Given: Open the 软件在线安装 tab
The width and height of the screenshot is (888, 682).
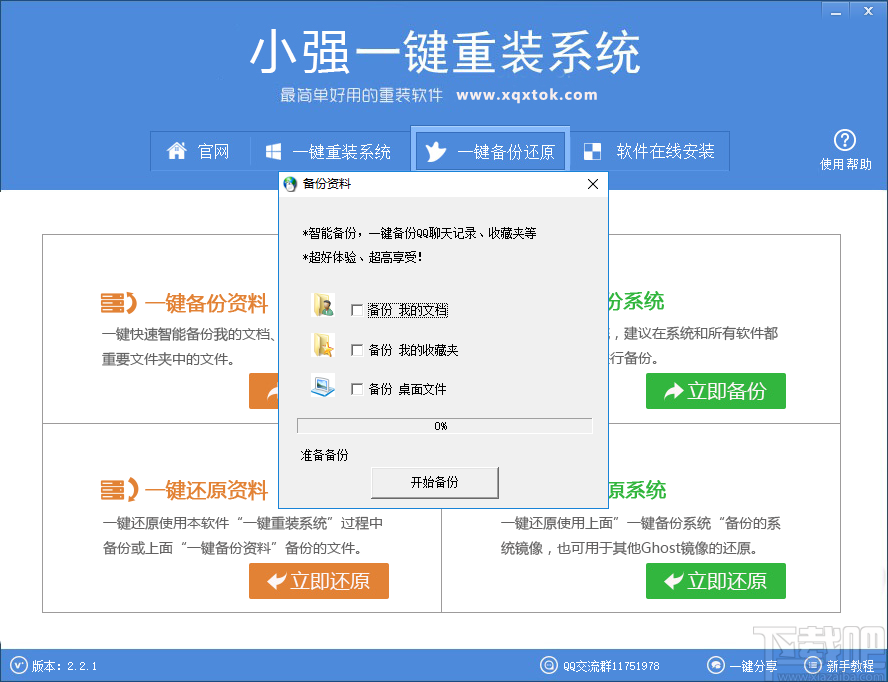Looking at the screenshot, I should pyautogui.click(x=651, y=151).
